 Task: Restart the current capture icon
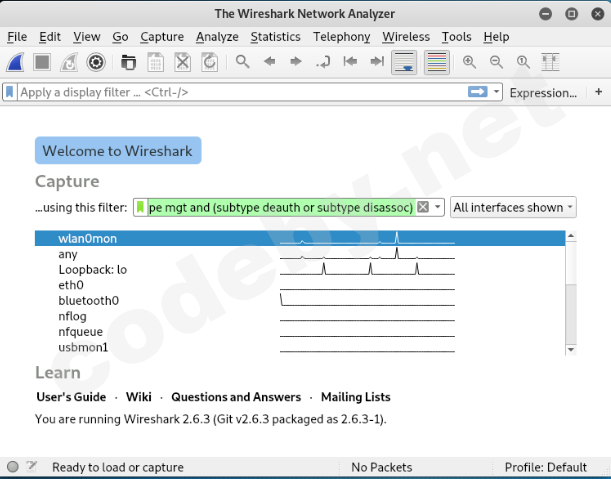click(69, 62)
